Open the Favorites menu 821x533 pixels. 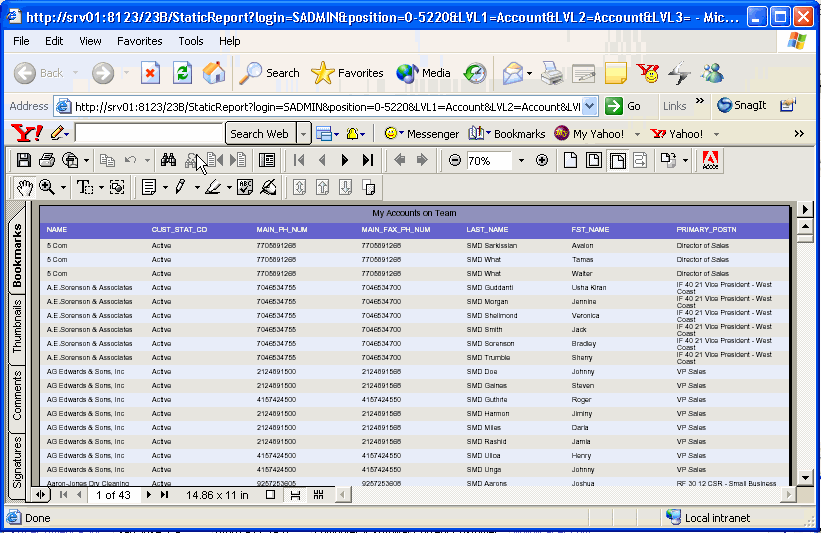tap(139, 41)
